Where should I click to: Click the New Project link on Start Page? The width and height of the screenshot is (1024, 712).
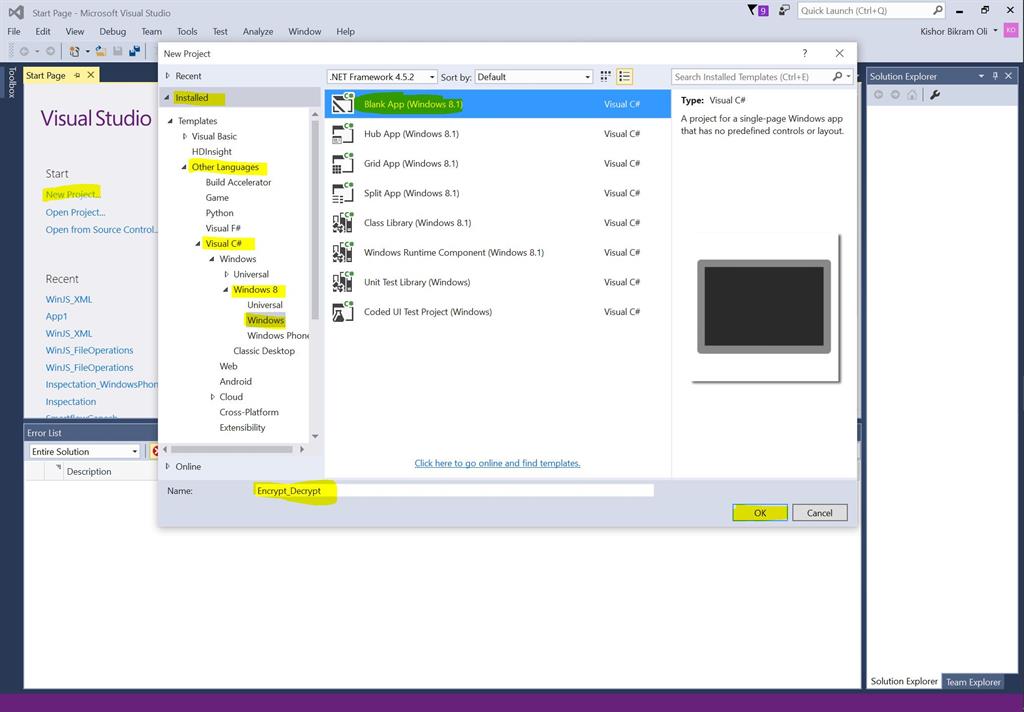(73, 194)
